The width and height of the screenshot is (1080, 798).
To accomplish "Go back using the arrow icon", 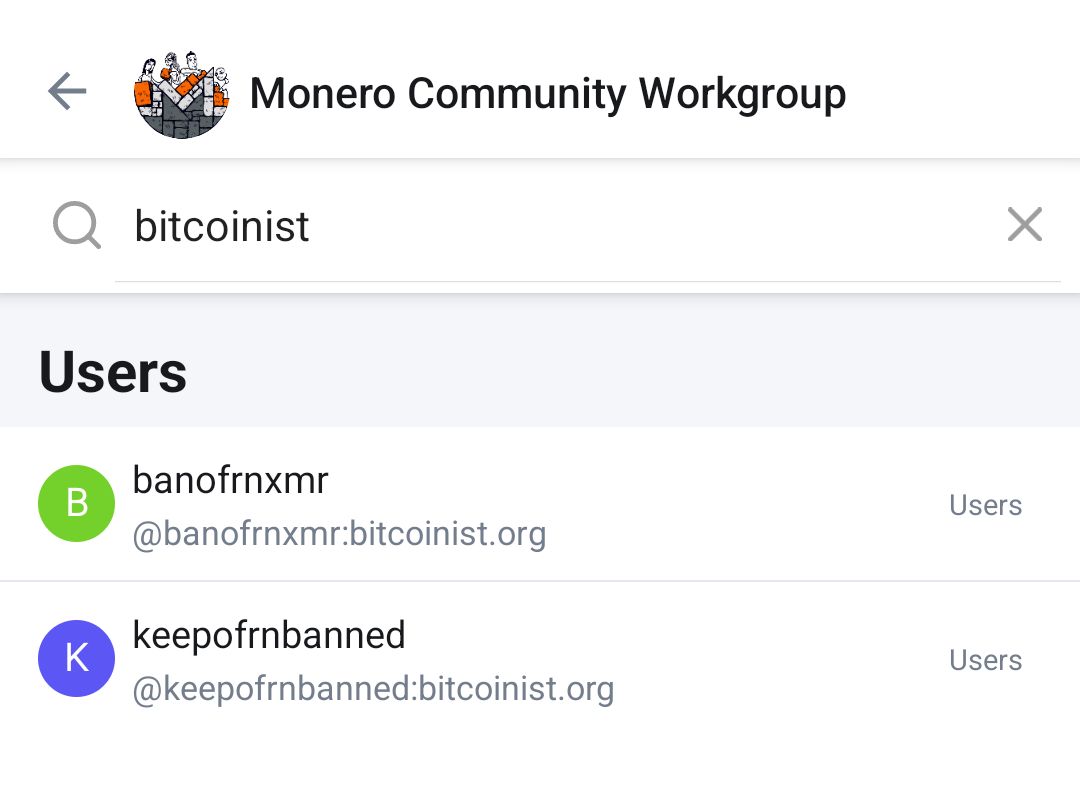I will 67,93.
